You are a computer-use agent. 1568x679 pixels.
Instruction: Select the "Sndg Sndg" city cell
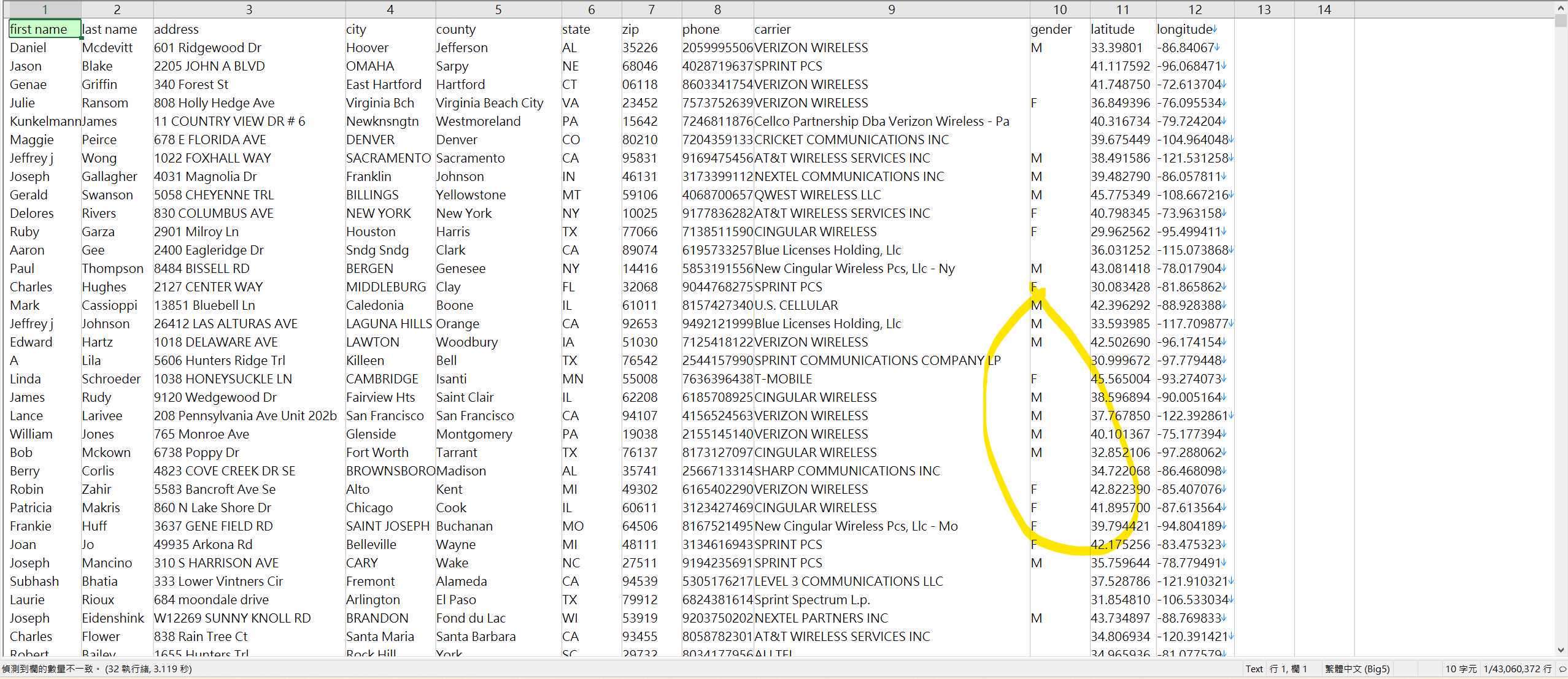click(390, 250)
